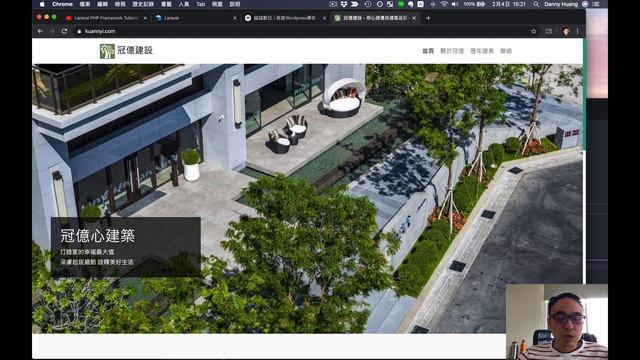Viewport: 640px width, 360px height.
Task: Open Spotlight search in menu bar
Action: point(536,4)
